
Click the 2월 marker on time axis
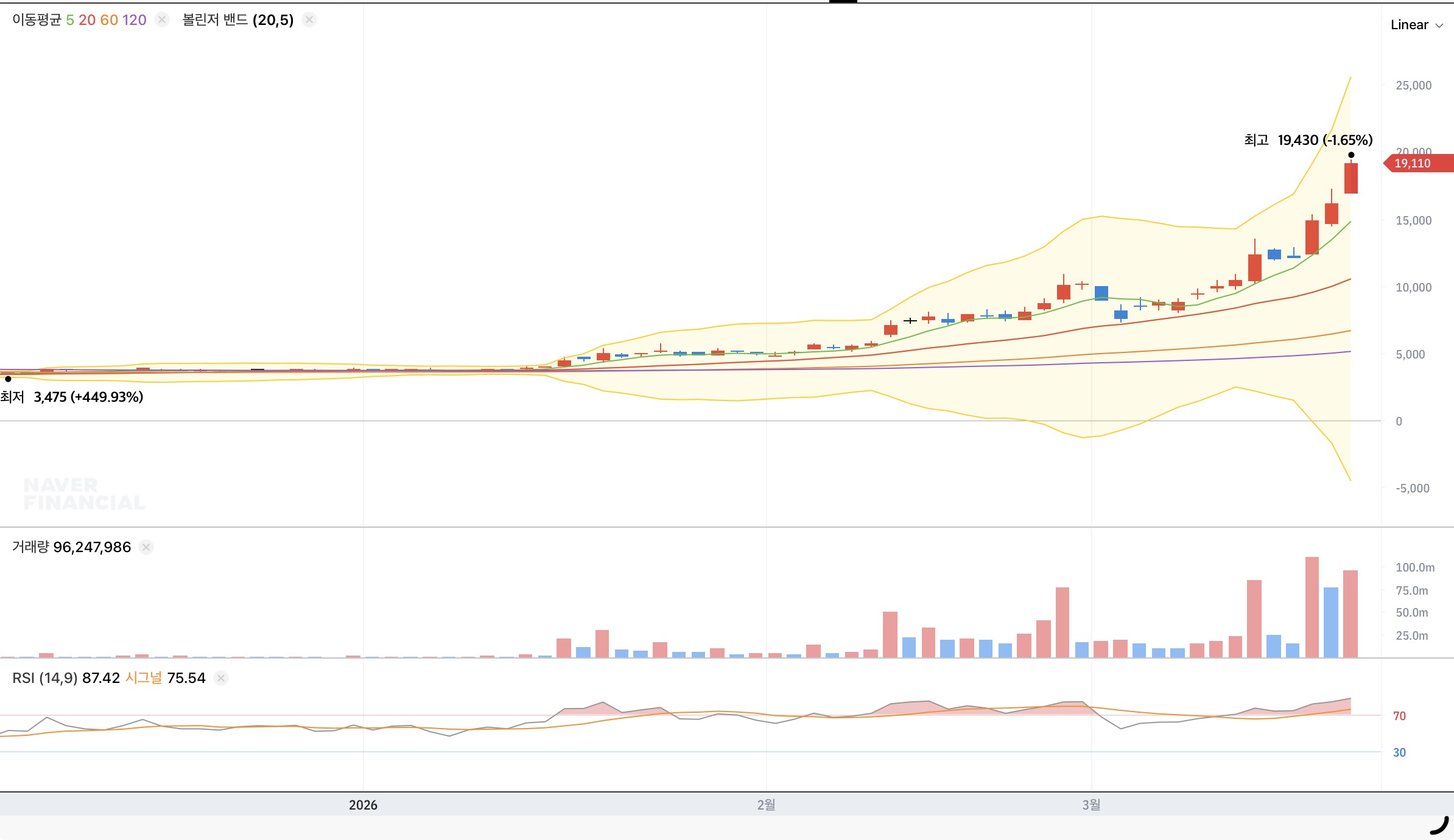click(x=766, y=805)
